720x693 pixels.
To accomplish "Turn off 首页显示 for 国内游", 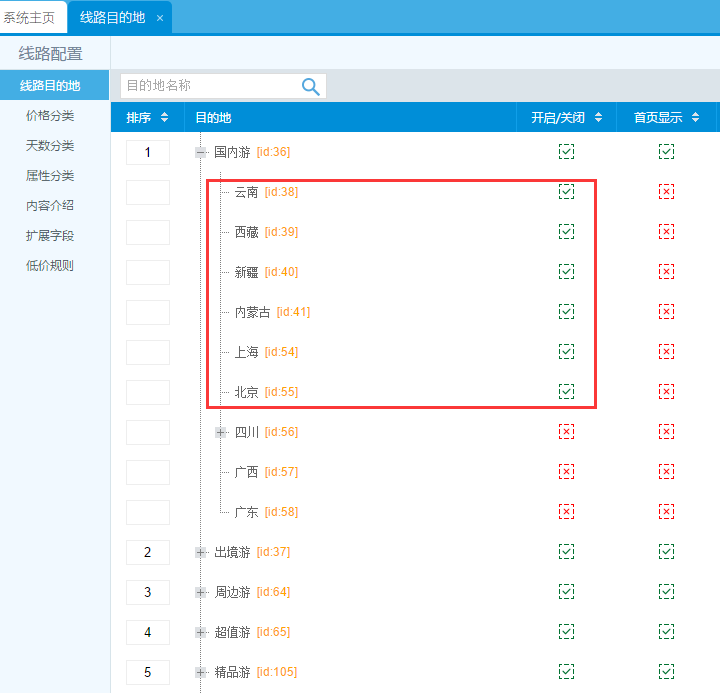I will tap(666, 152).
